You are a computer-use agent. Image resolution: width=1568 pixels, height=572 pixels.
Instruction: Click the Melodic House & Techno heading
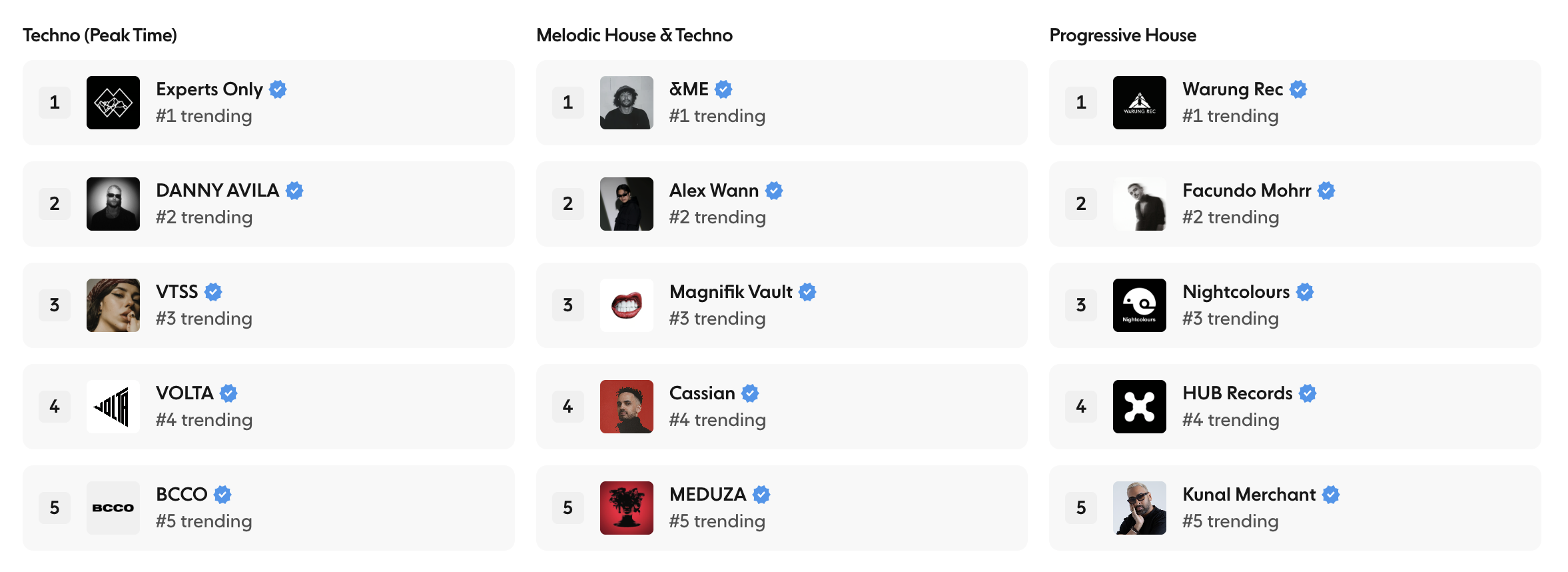coord(634,35)
